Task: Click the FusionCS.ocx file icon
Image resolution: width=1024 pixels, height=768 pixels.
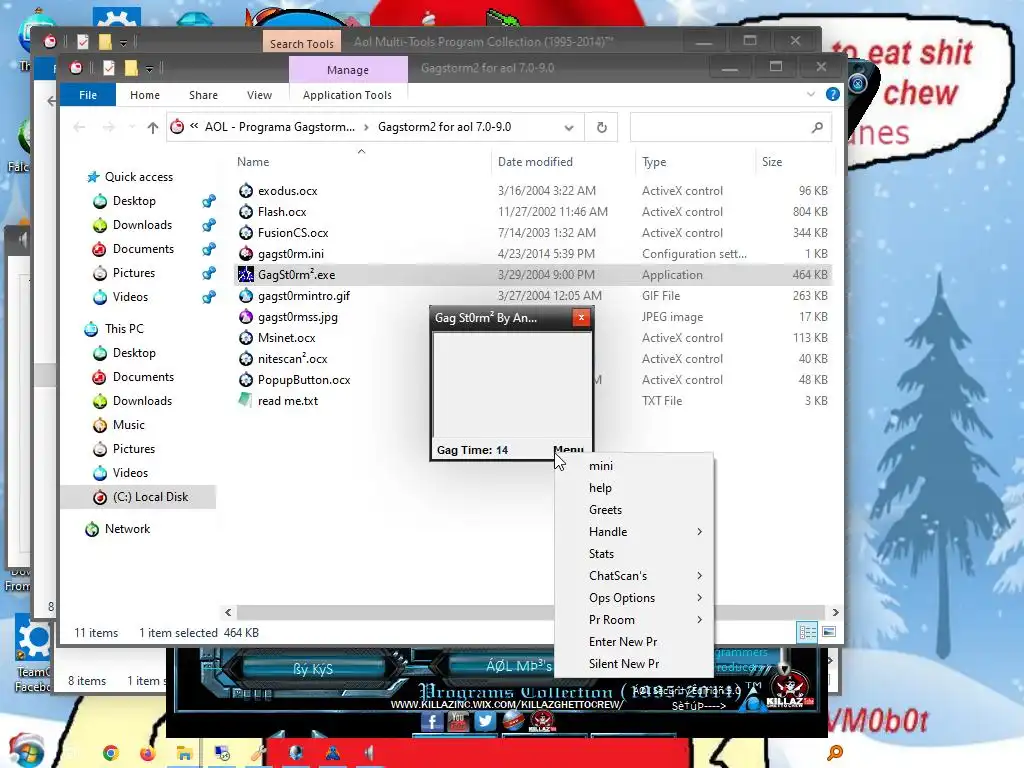Action: pos(246,232)
